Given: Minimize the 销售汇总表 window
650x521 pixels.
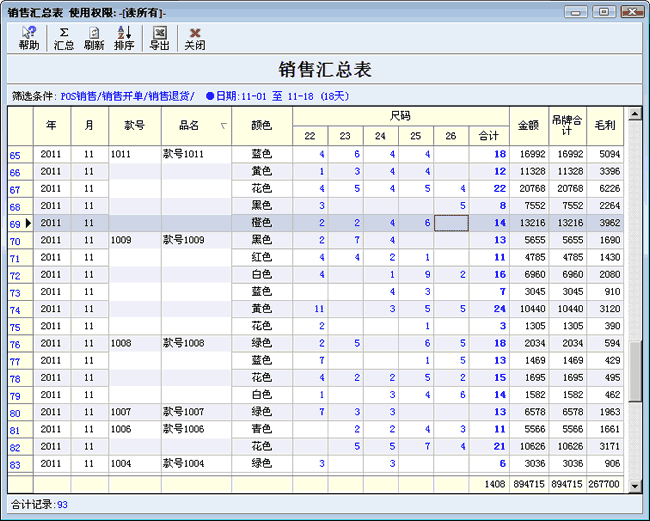Looking at the screenshot, I should point(576,12).
